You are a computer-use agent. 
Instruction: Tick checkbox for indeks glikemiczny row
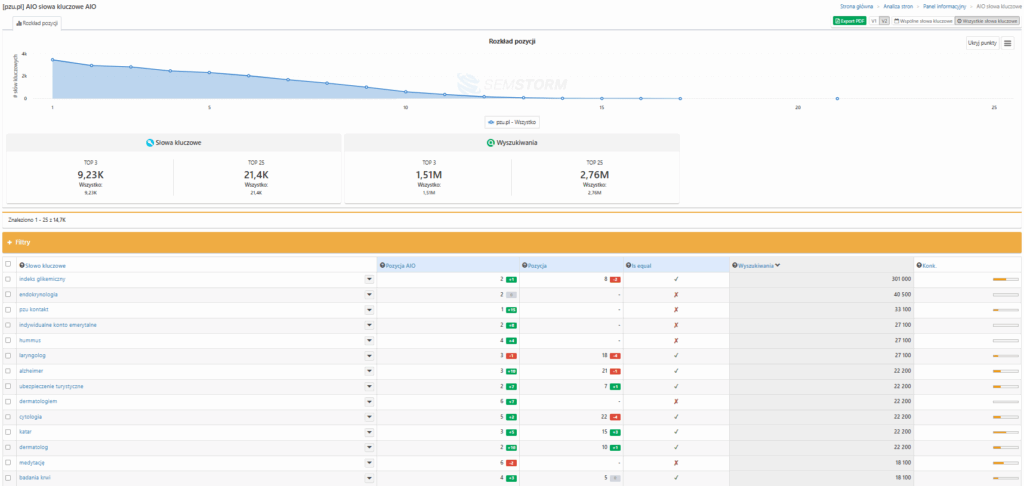click(8, 279)
